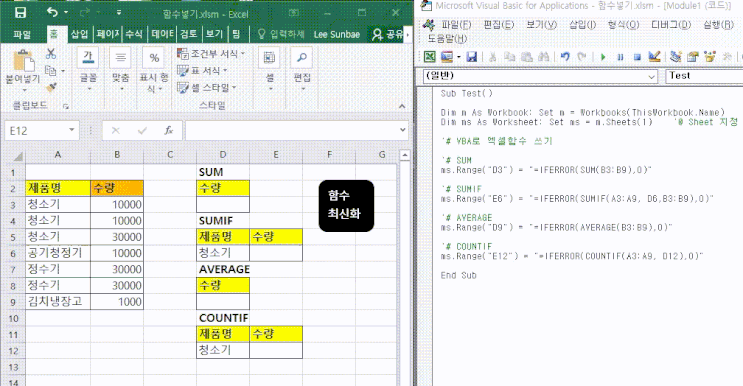Click the 함수 최신화 black button
The height and width of the screenshot is (386, 743).
(346, 206)
